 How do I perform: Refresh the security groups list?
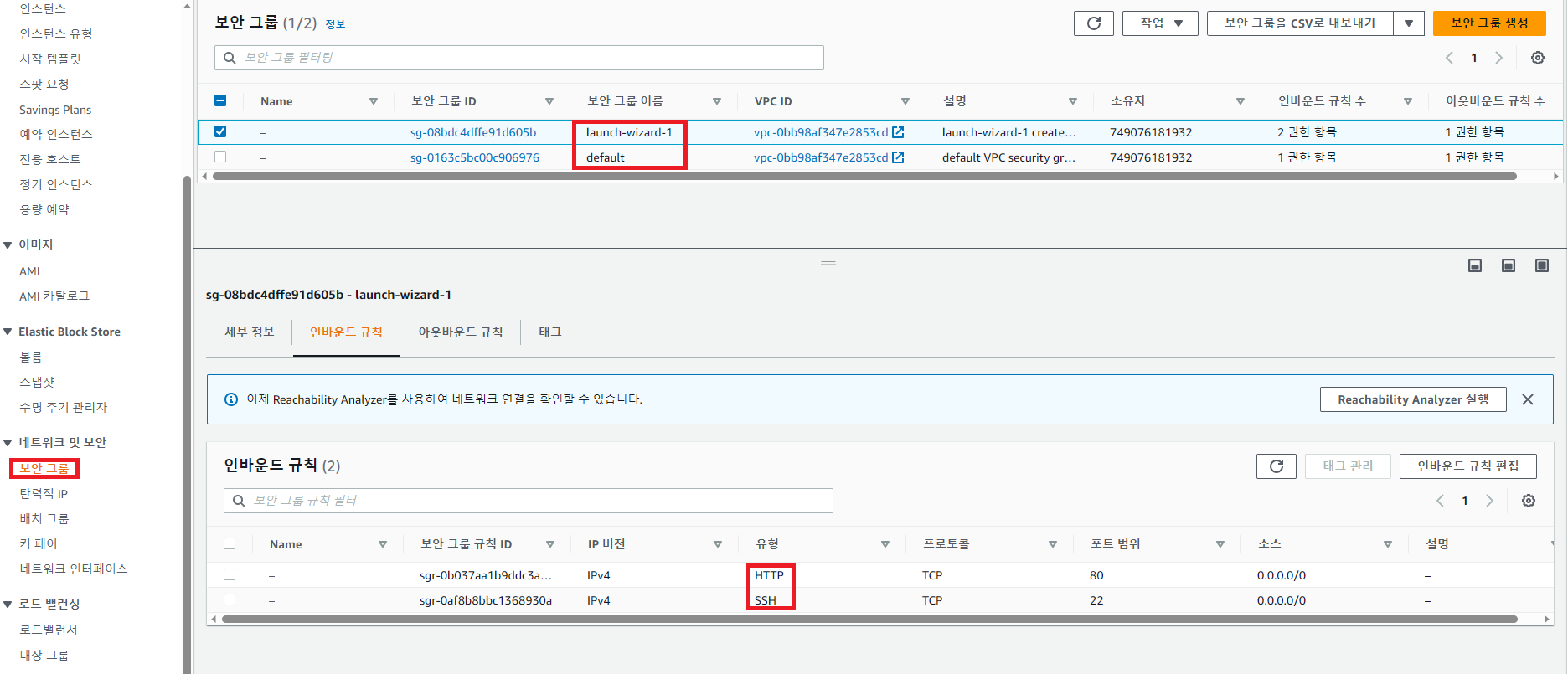[x=1093, y=23]
